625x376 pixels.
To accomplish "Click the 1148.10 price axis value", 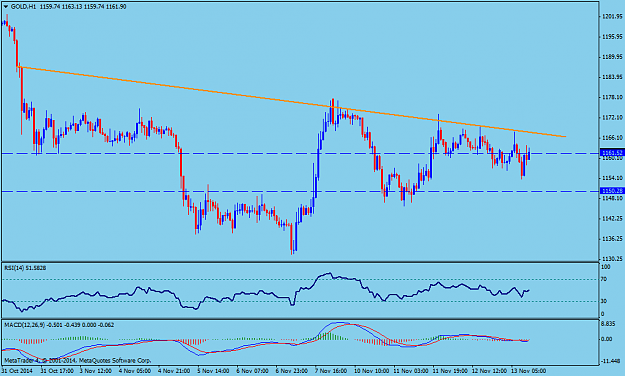I will pos(612,198).
